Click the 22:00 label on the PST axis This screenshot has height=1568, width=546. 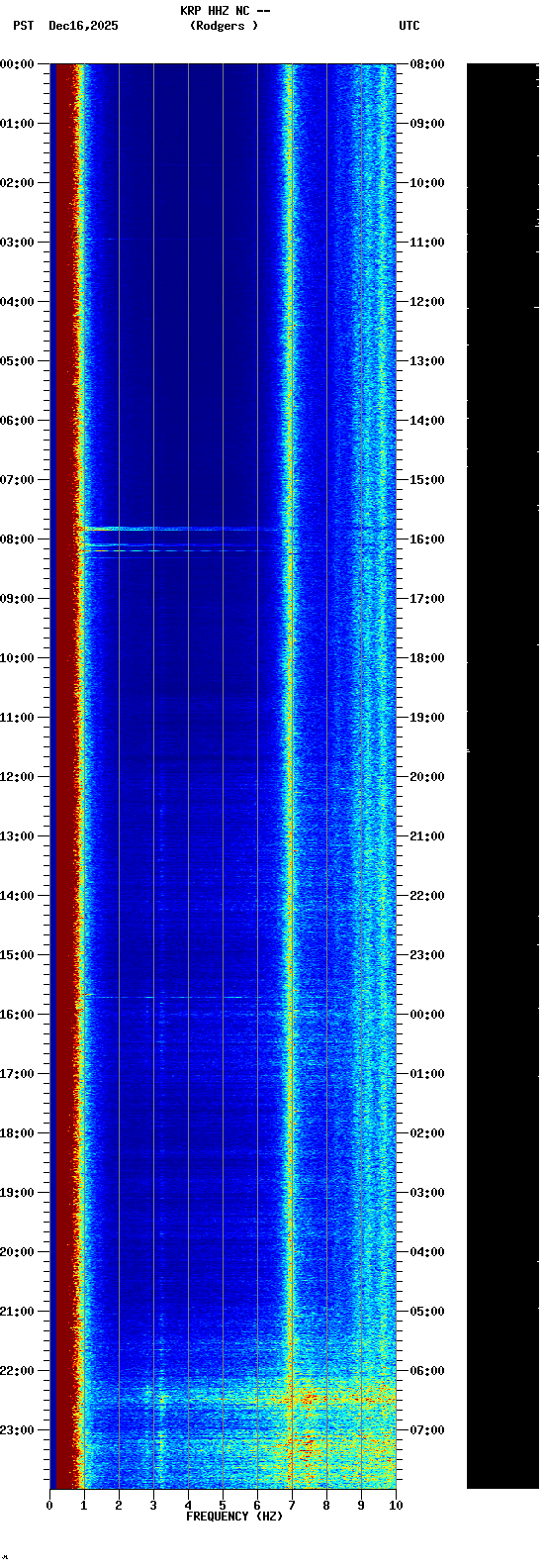pos(18,1371)
